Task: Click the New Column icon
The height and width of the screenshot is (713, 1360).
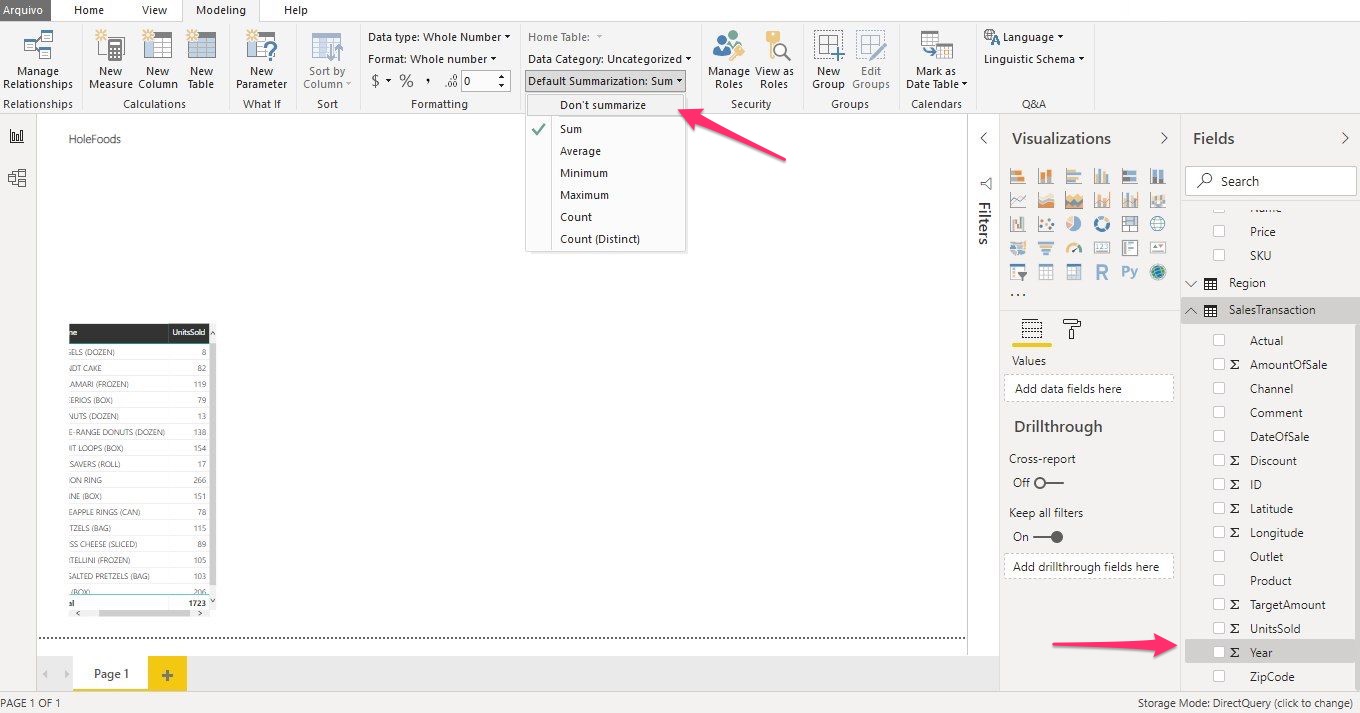Action: pos(157,60)
